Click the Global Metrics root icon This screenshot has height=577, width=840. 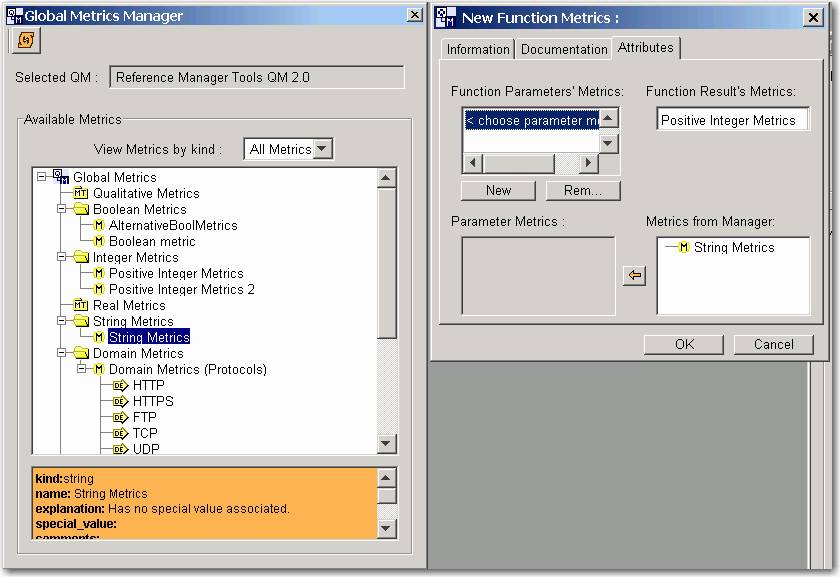(x=61, y=177)
